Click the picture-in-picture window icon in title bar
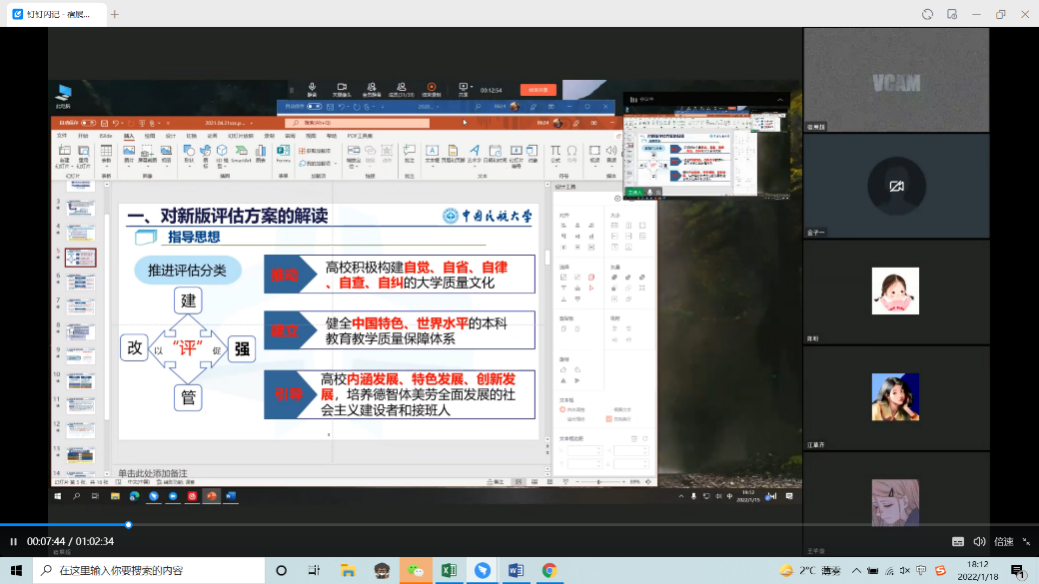The width and height of the screenshot is (1039, 584). [x=952, y=14]
